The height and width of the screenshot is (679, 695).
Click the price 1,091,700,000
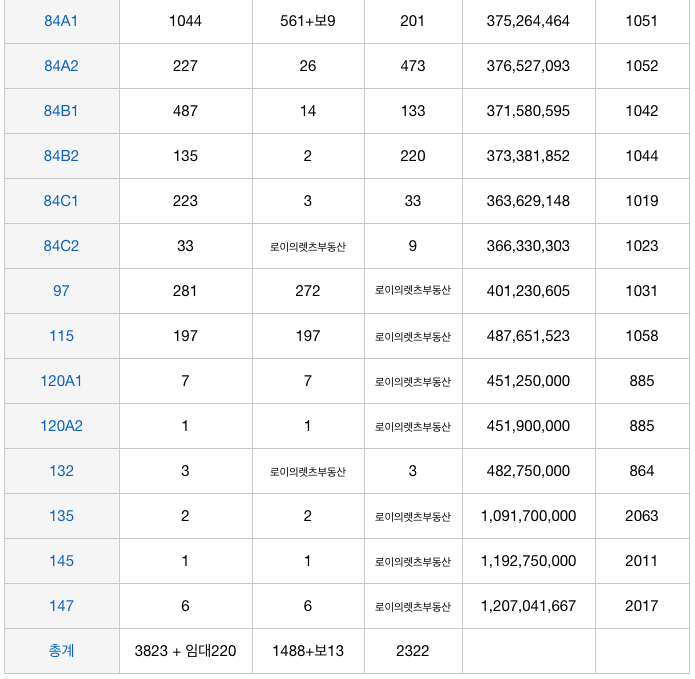pyautogui.click(x=528, y=516)
